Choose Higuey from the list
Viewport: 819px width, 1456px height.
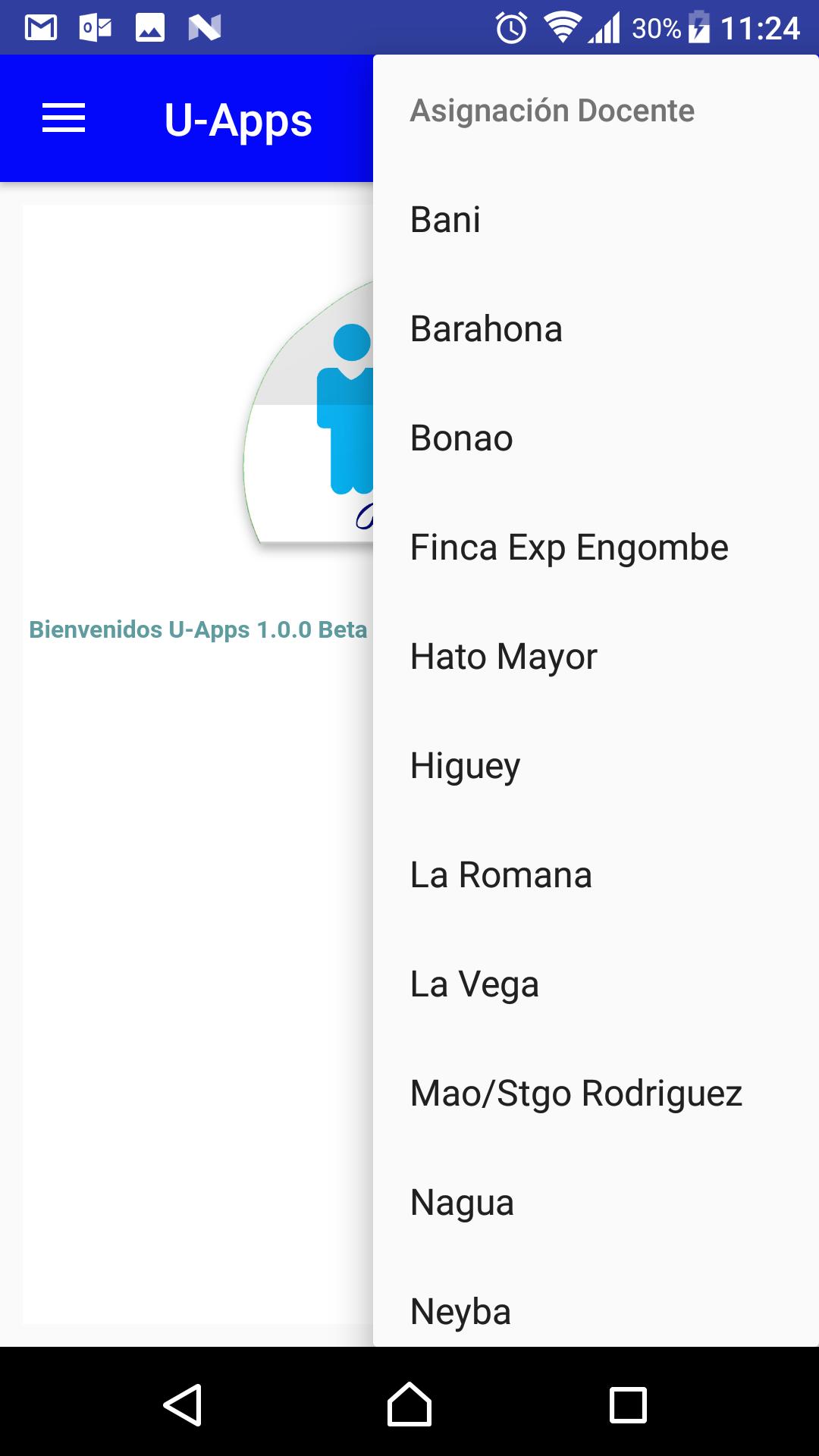click(465, 766)
